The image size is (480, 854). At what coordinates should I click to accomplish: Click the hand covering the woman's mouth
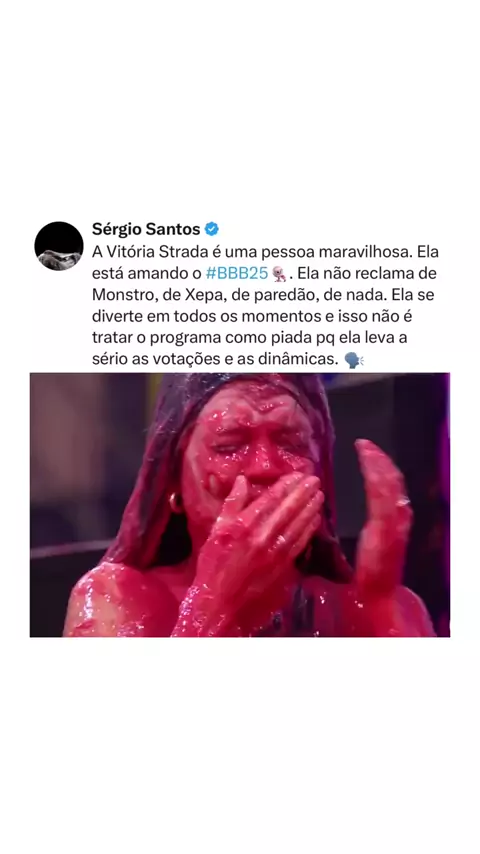262,523
